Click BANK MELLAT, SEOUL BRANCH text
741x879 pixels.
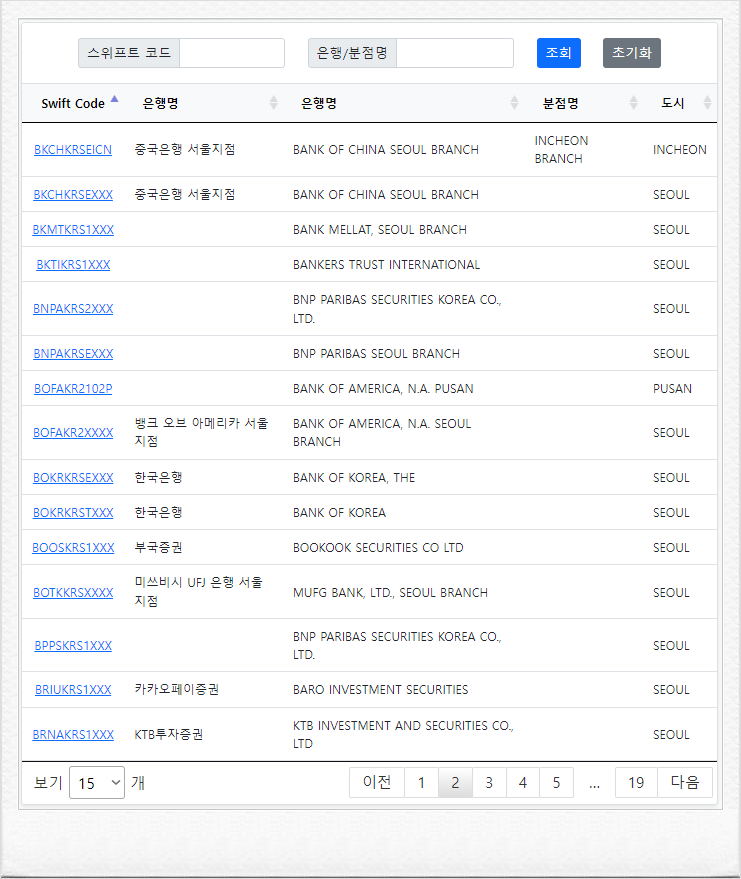tap(379, 229)
